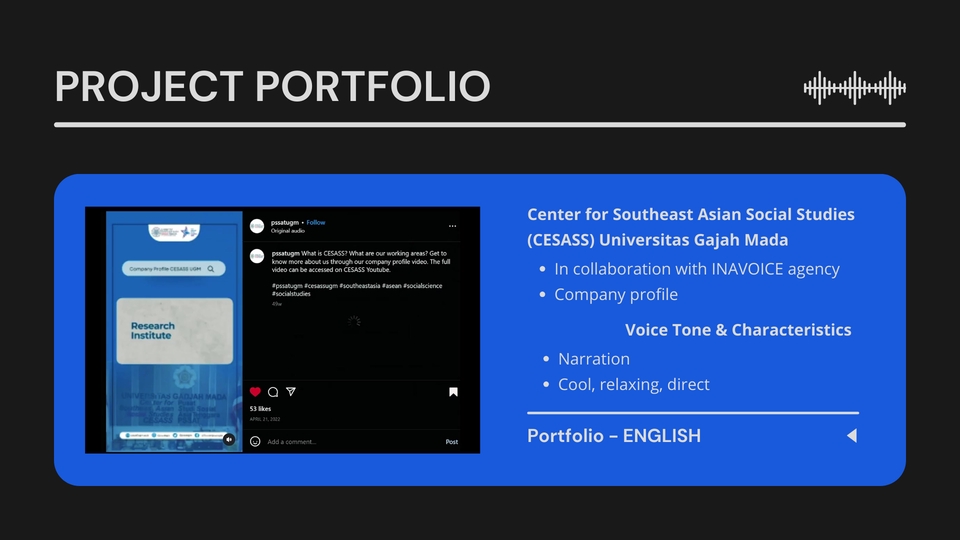Open pssatugm username in the post header
The height and width of the screenshot is (540, 960).
click(x=285, y=222)
